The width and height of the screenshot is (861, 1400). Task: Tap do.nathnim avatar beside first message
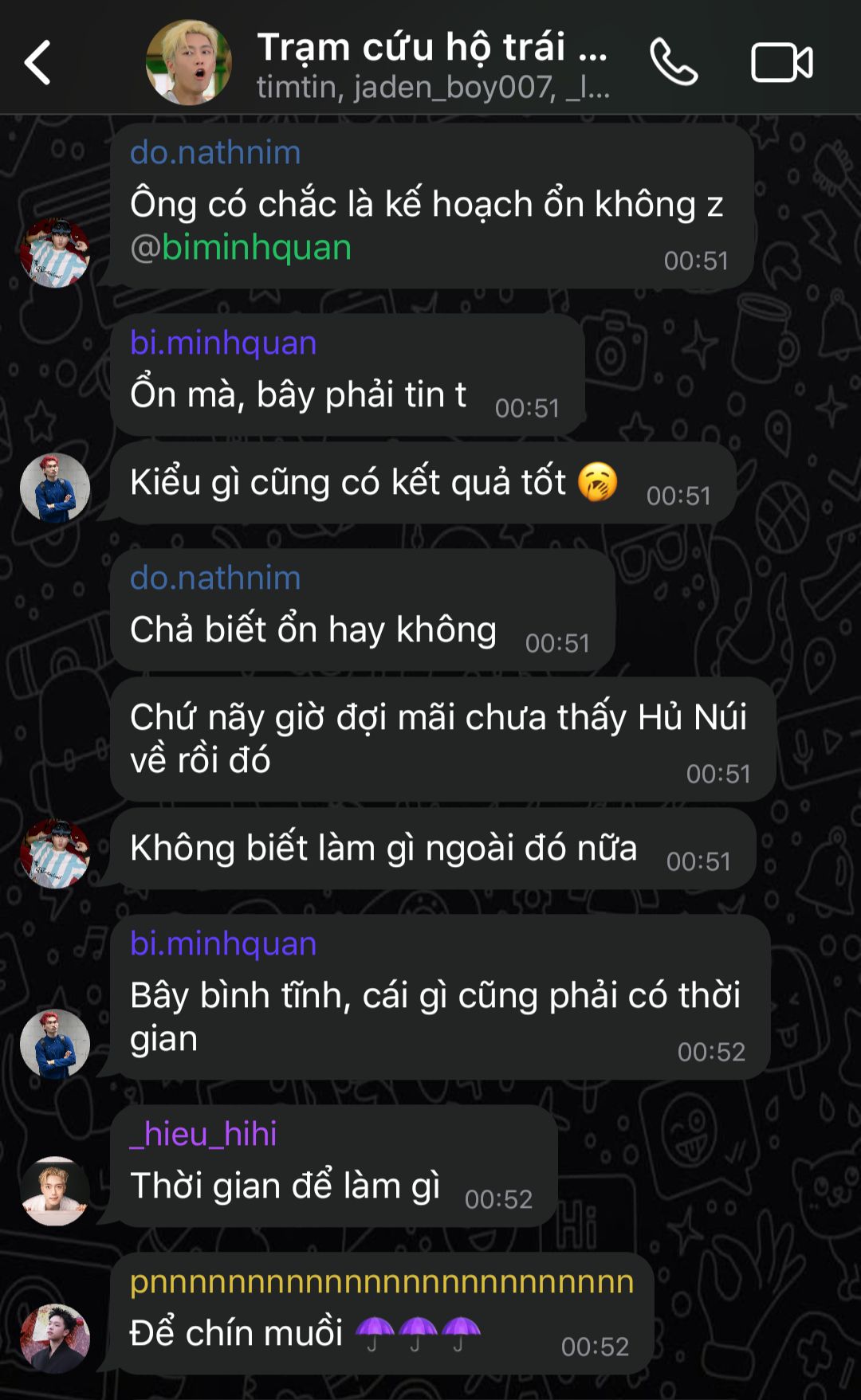tap(55, 253)
